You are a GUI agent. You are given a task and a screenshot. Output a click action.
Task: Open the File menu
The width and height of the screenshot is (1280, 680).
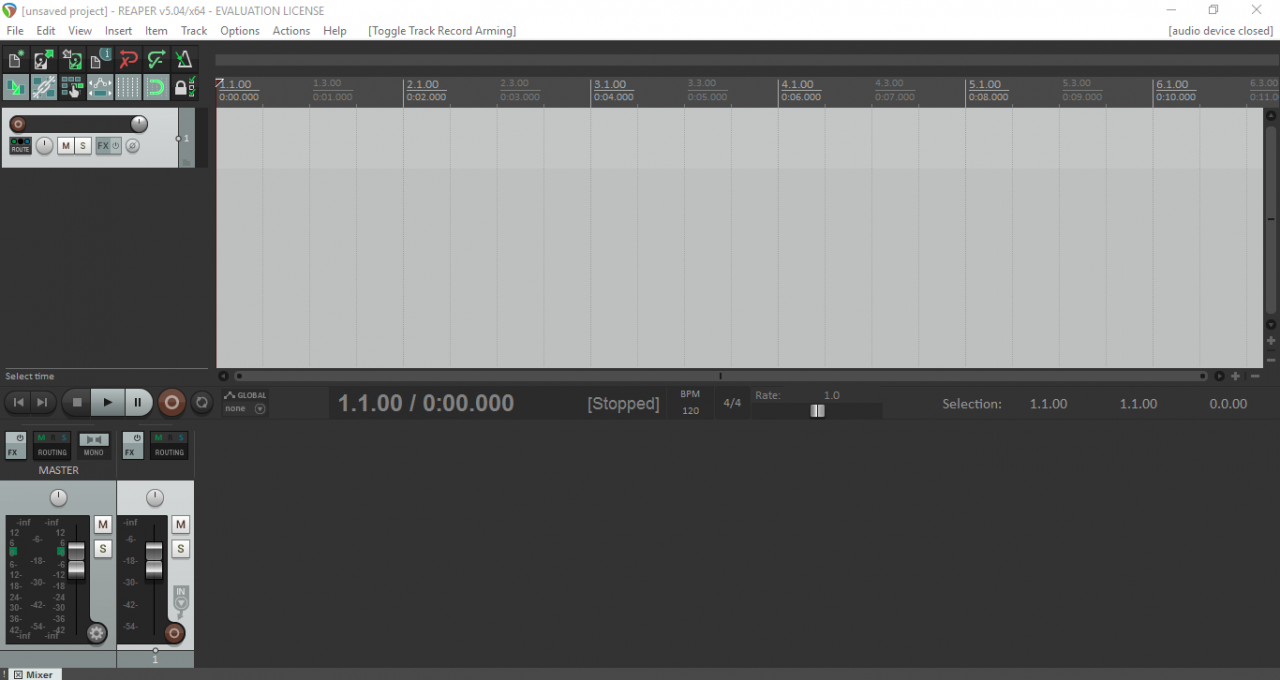pos(15,31)
